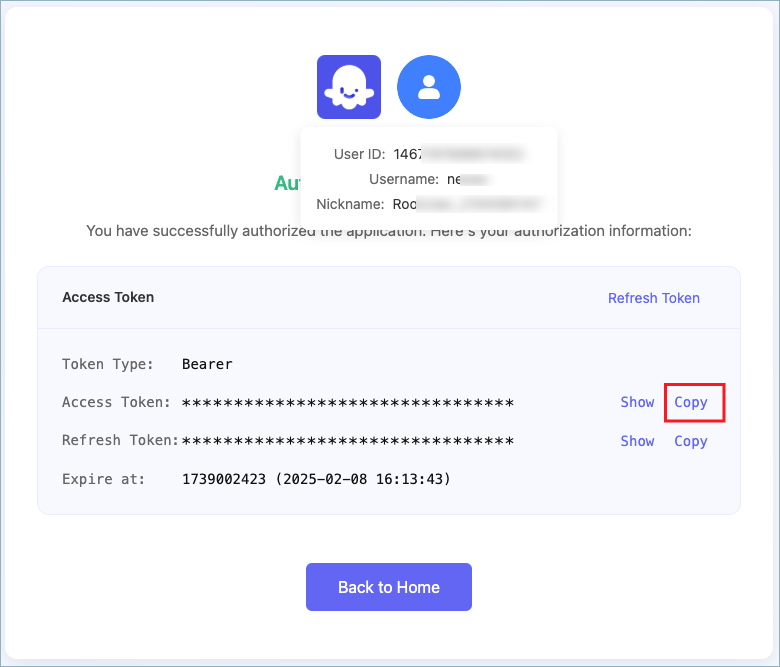Click the Back to Home button
This screenshot has height=667, width=780.
click(x=389, y=587)
